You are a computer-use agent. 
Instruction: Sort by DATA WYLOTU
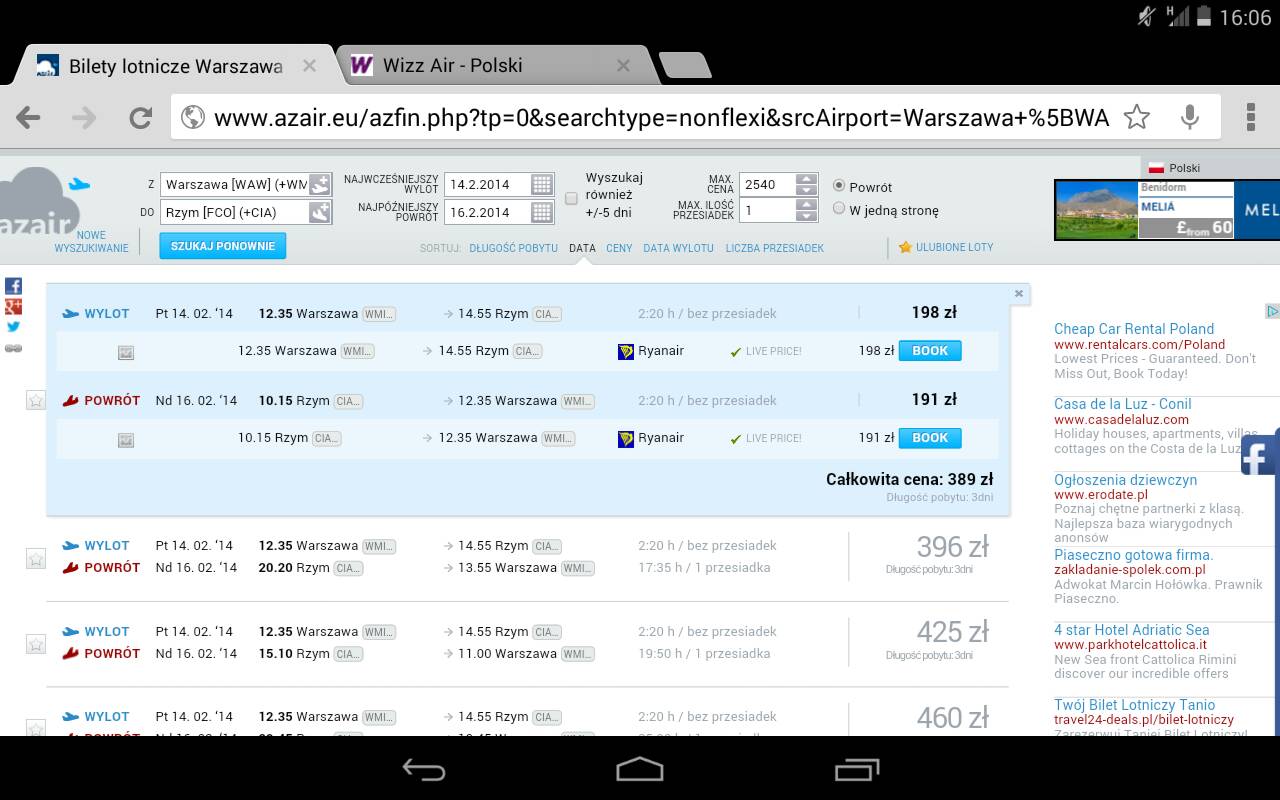(x=678, y=248)
